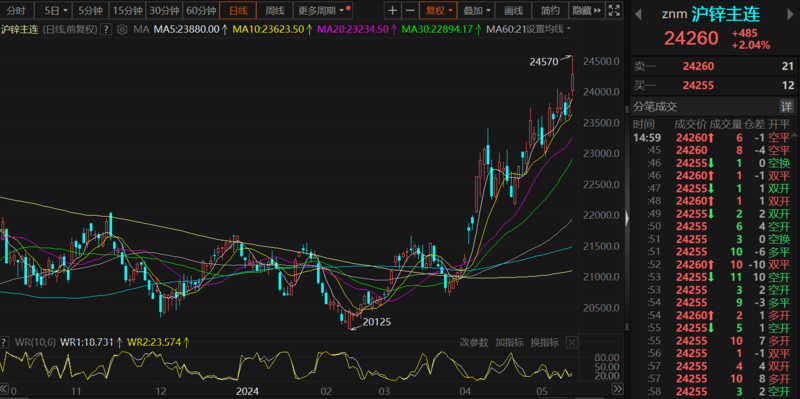
Task: Click 换指标 to change indicator
Action: point(545,342)
